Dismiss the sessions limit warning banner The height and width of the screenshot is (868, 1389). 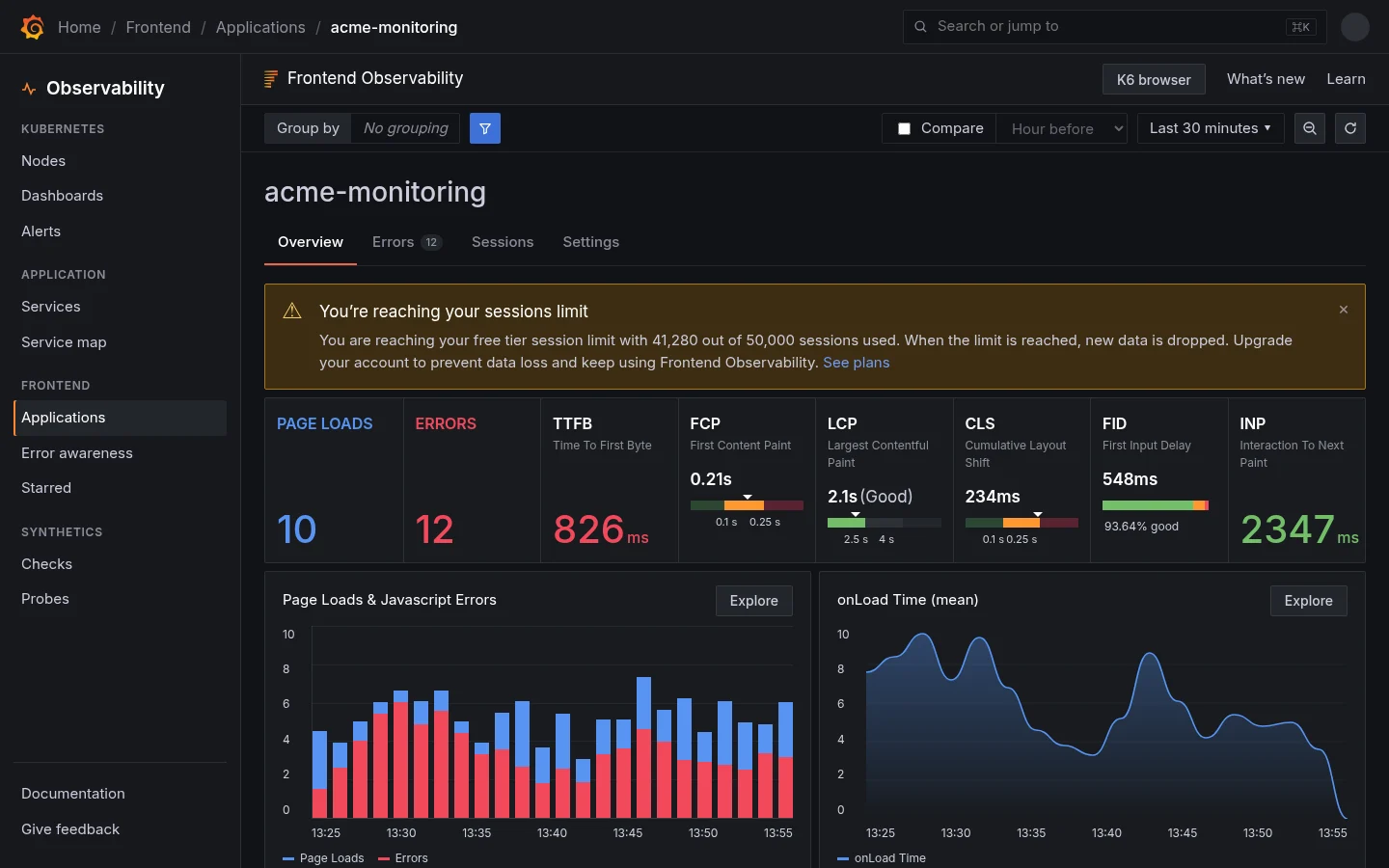pyautogui.click(x=1344, y=310)
